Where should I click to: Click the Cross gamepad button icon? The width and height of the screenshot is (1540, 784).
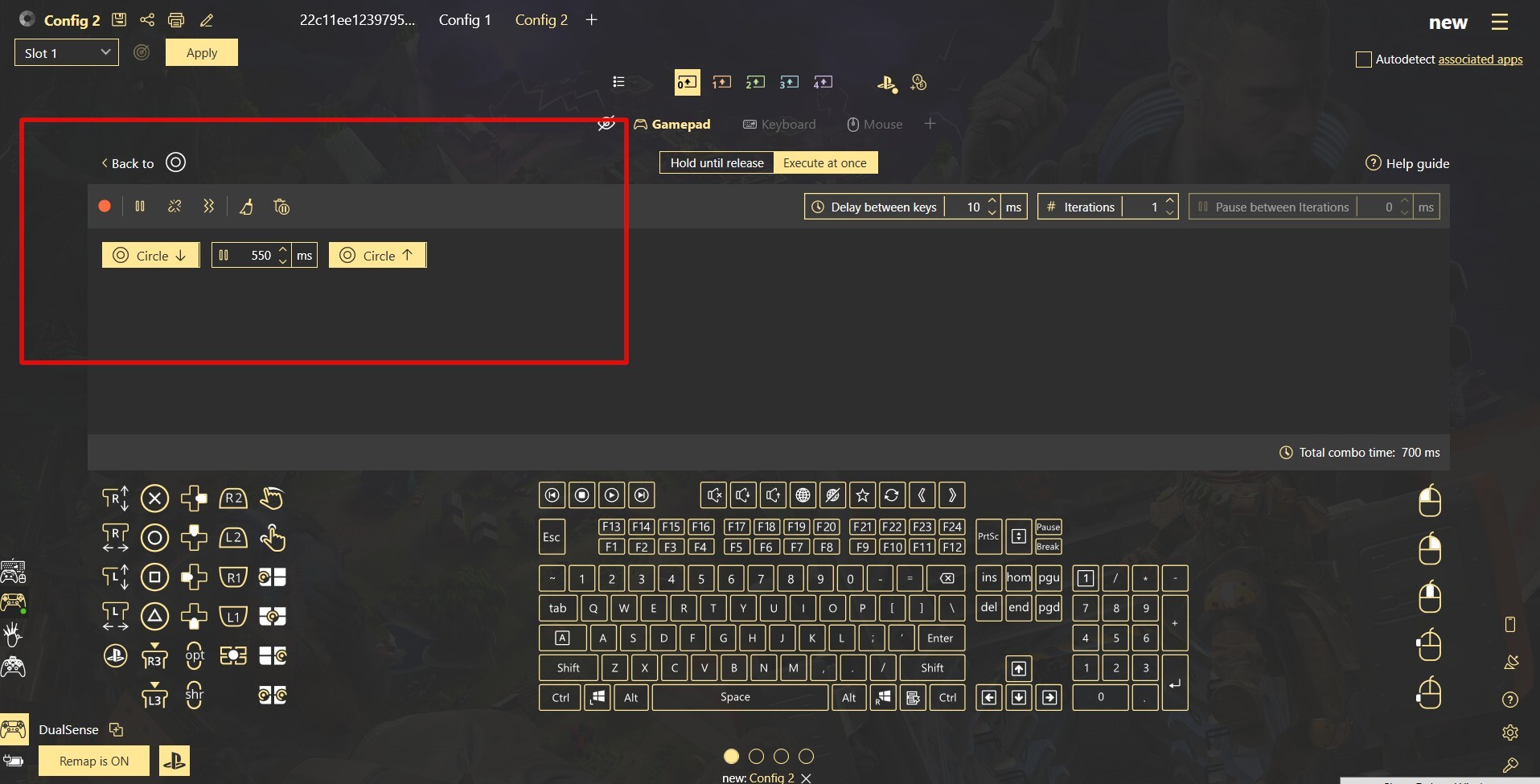(x=154, y=499)
